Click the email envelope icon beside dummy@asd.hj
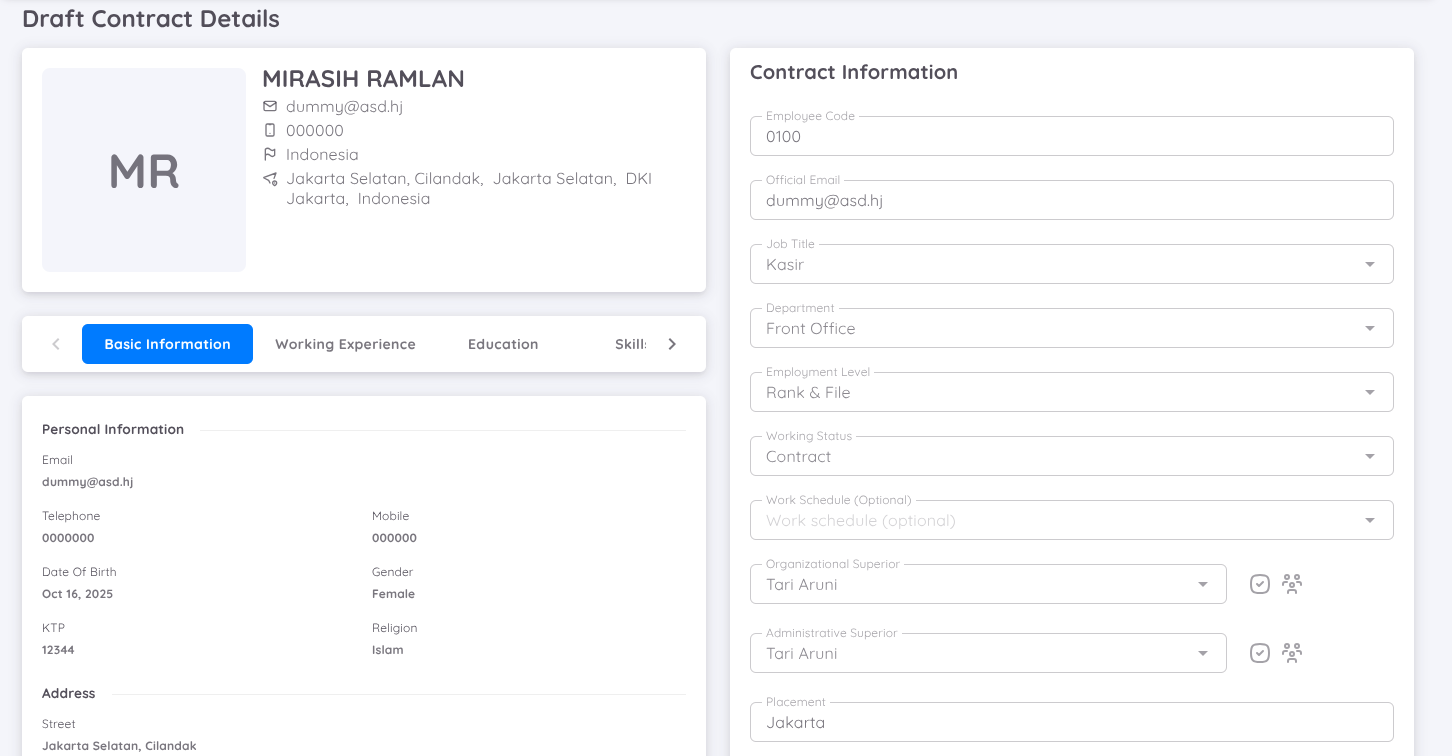Screen dimensions: 1452x756 pyautogui.click(x=270, y=106)
